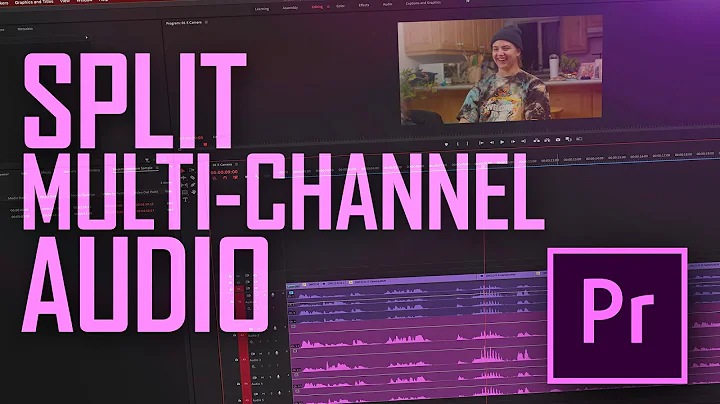Play the Program monitor
The image size is (720, 404).
(x=502, y=142)
